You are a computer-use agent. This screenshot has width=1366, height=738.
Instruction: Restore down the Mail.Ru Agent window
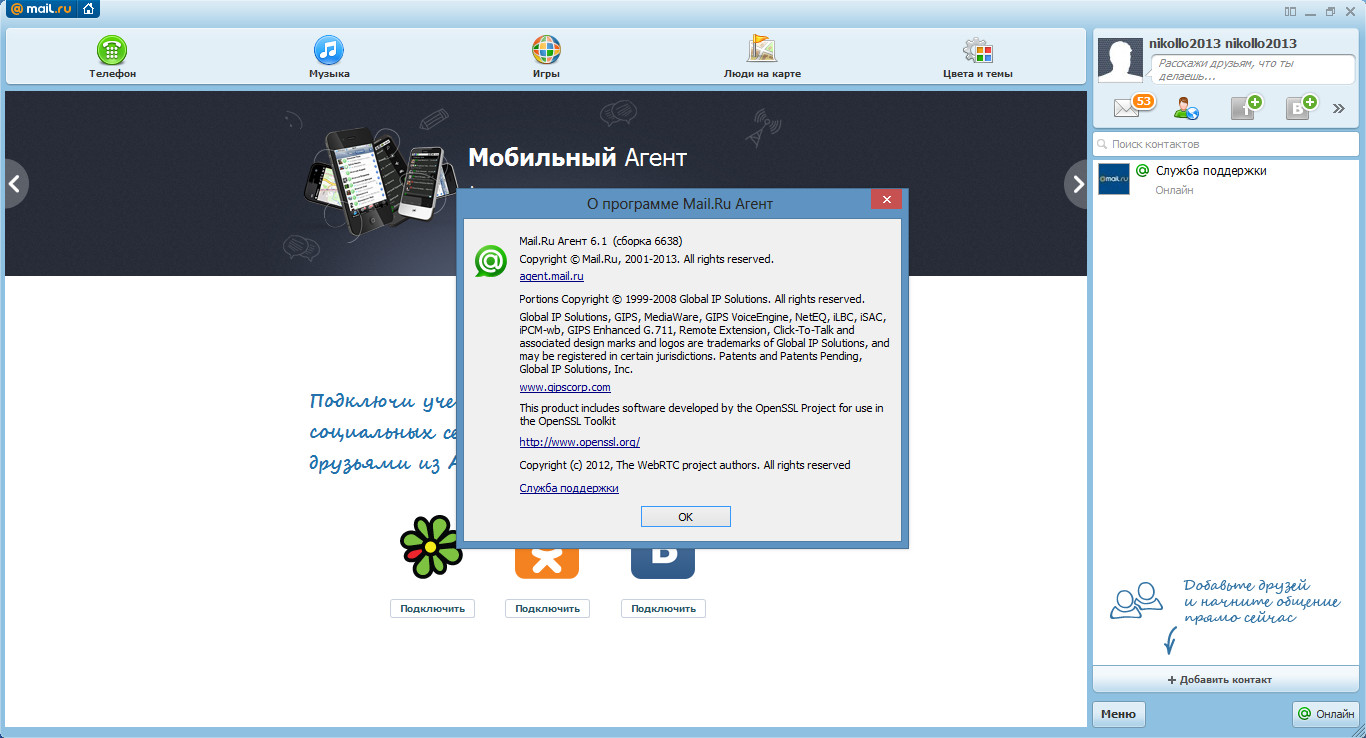tap(1330, 11)
